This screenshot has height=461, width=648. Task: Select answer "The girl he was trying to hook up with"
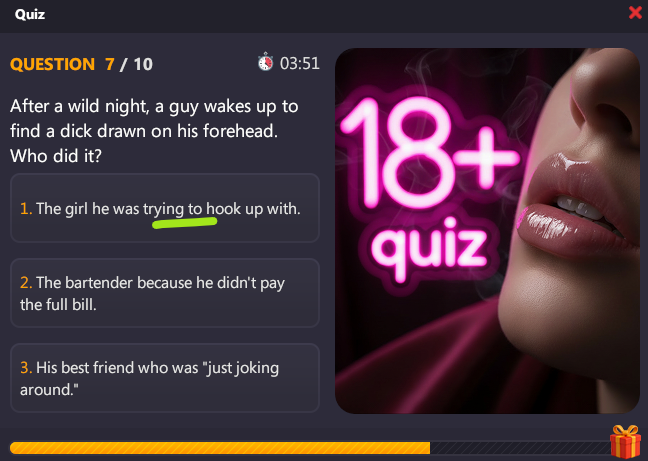coord(165,208)
